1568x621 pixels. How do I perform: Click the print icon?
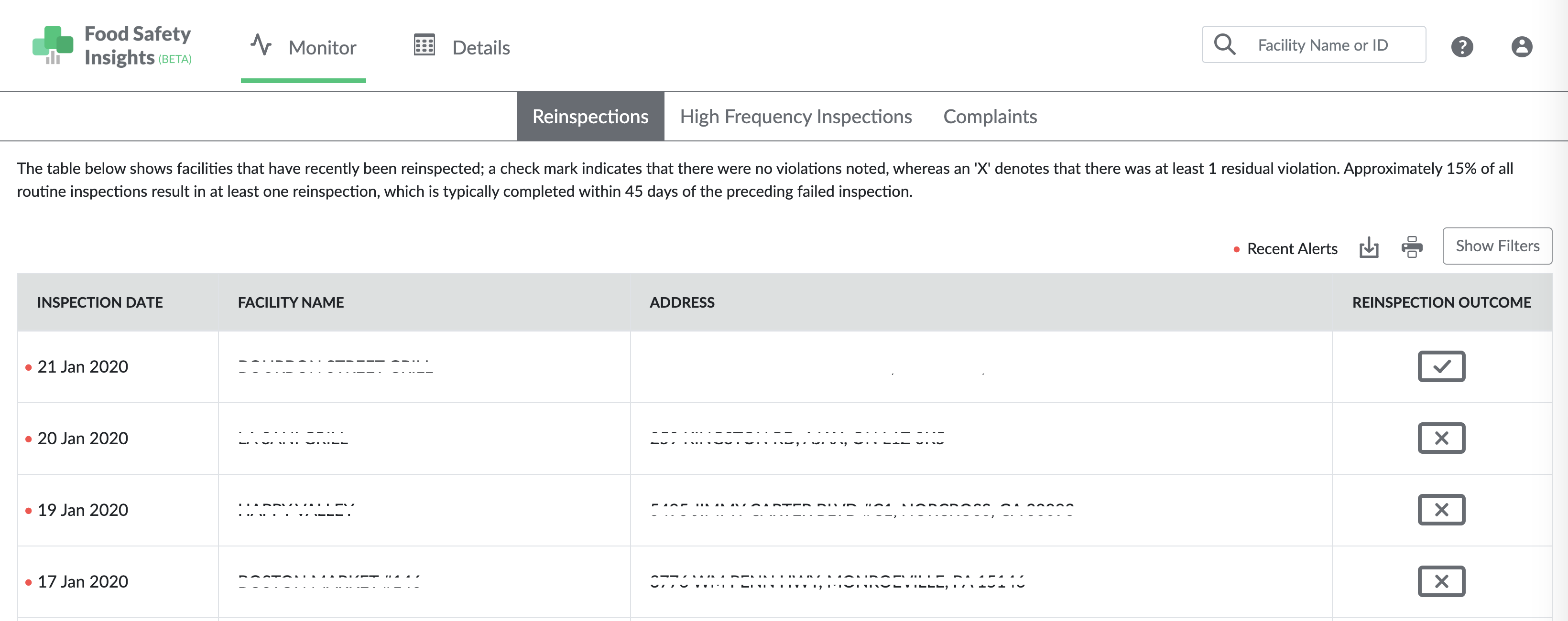click(1412, 247)
